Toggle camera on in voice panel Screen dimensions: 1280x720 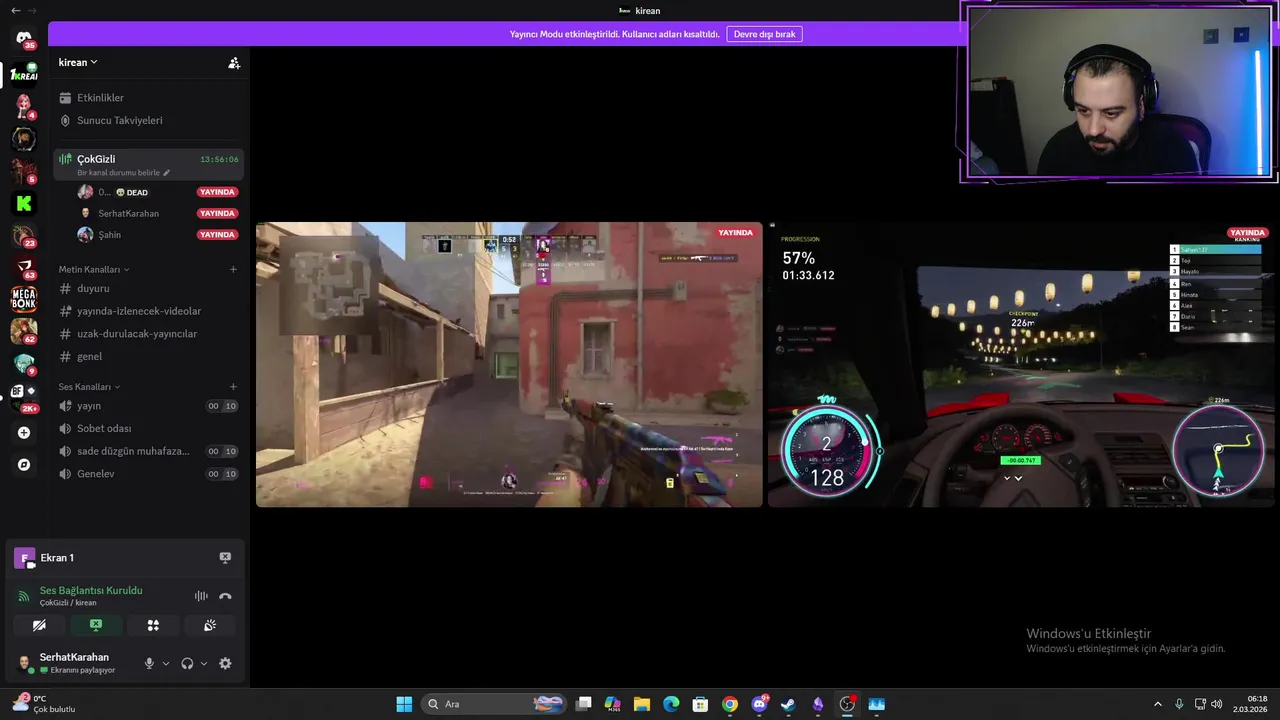[39, 625]
